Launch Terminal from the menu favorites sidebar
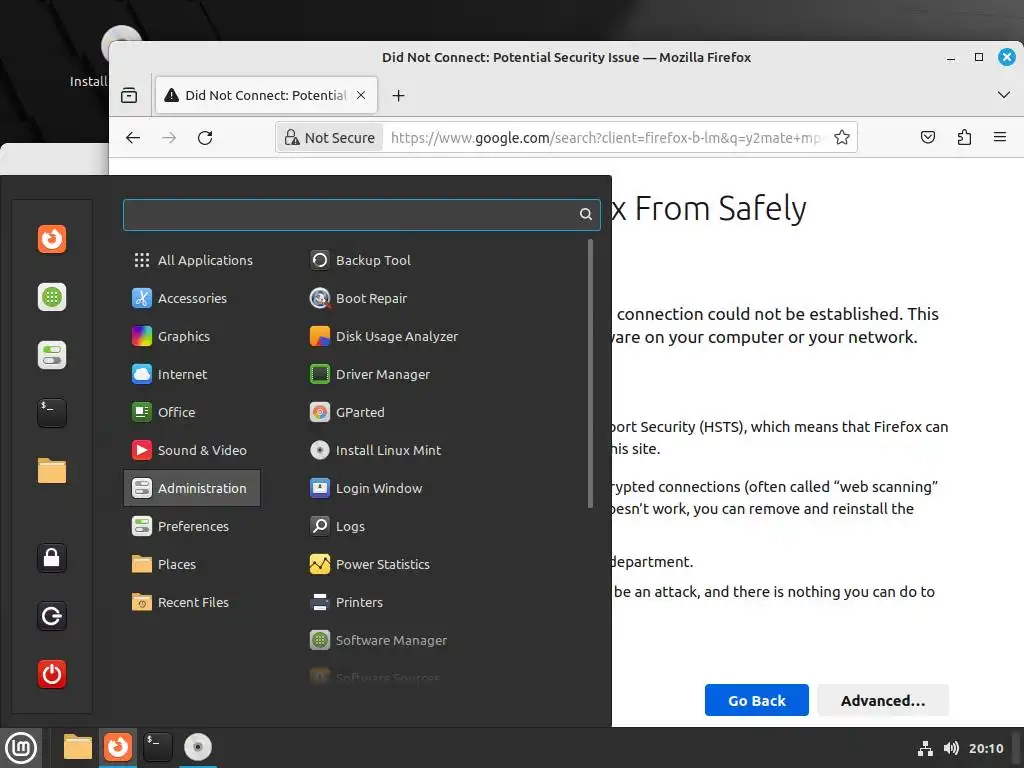Image resolution: width=1024 pixels, height=768 pixels. pos(52,413)
